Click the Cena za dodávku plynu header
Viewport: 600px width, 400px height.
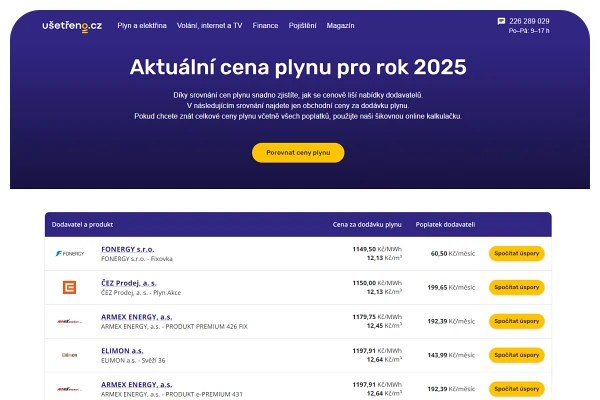[x=367, y=225]
